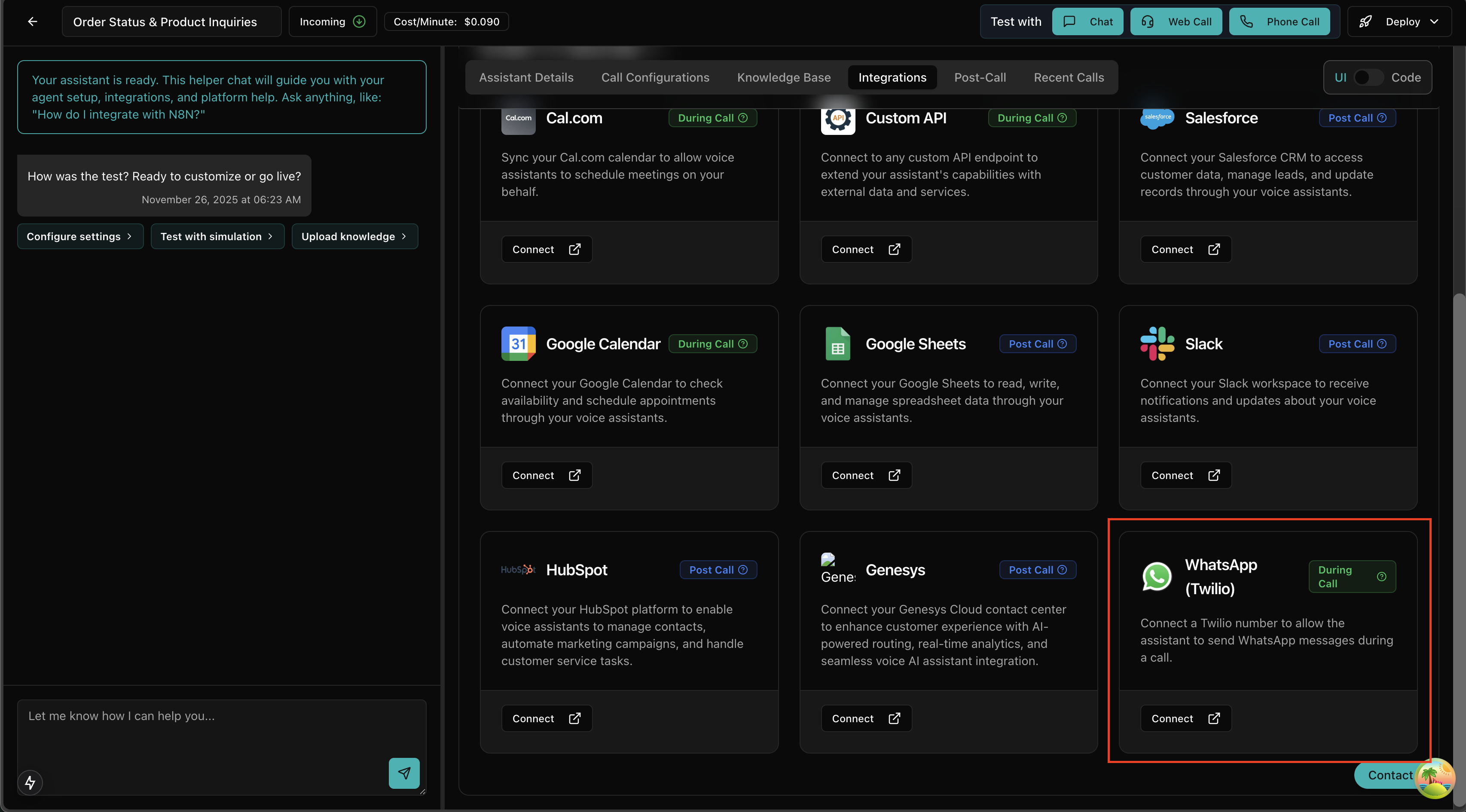Select the Slack icon in the integrations list
The height and width of the screenshot is (812, 1466).
1156,343
